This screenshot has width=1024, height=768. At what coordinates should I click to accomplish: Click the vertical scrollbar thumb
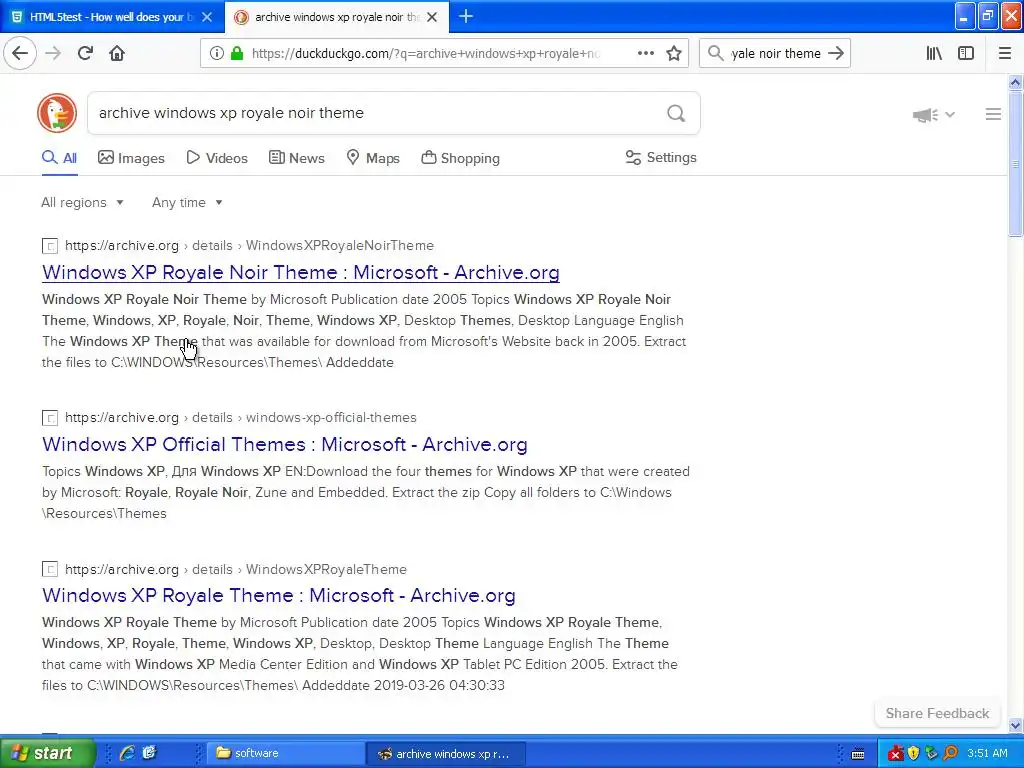tap(1015, 163)
